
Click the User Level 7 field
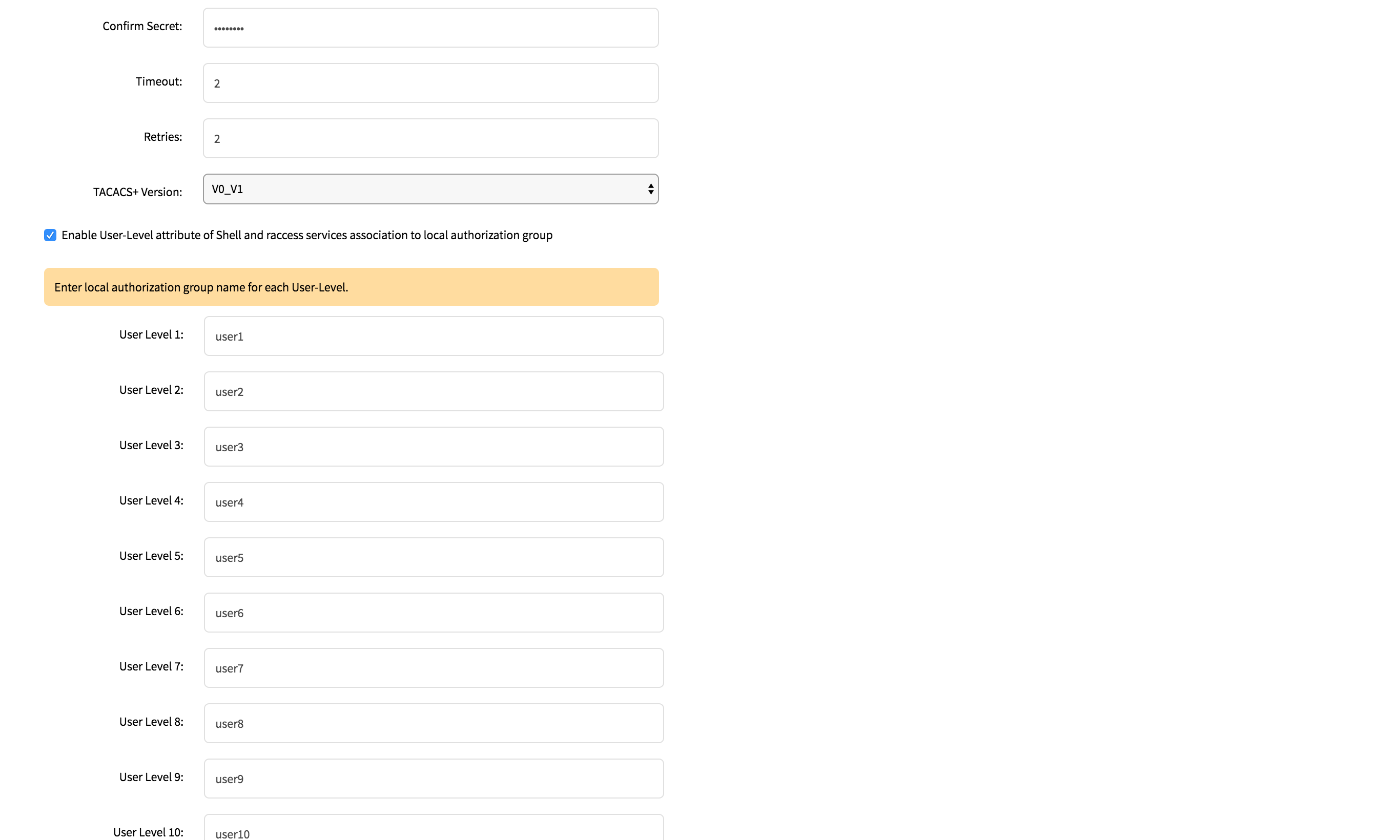[434, 668]
